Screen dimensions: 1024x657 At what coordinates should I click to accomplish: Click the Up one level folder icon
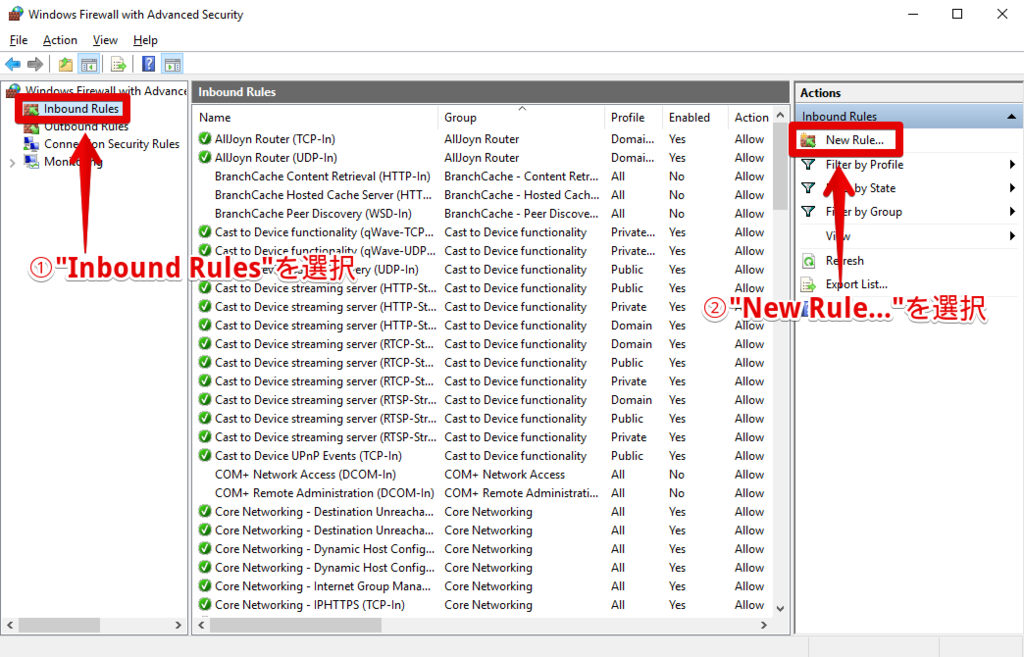[65, 64]
